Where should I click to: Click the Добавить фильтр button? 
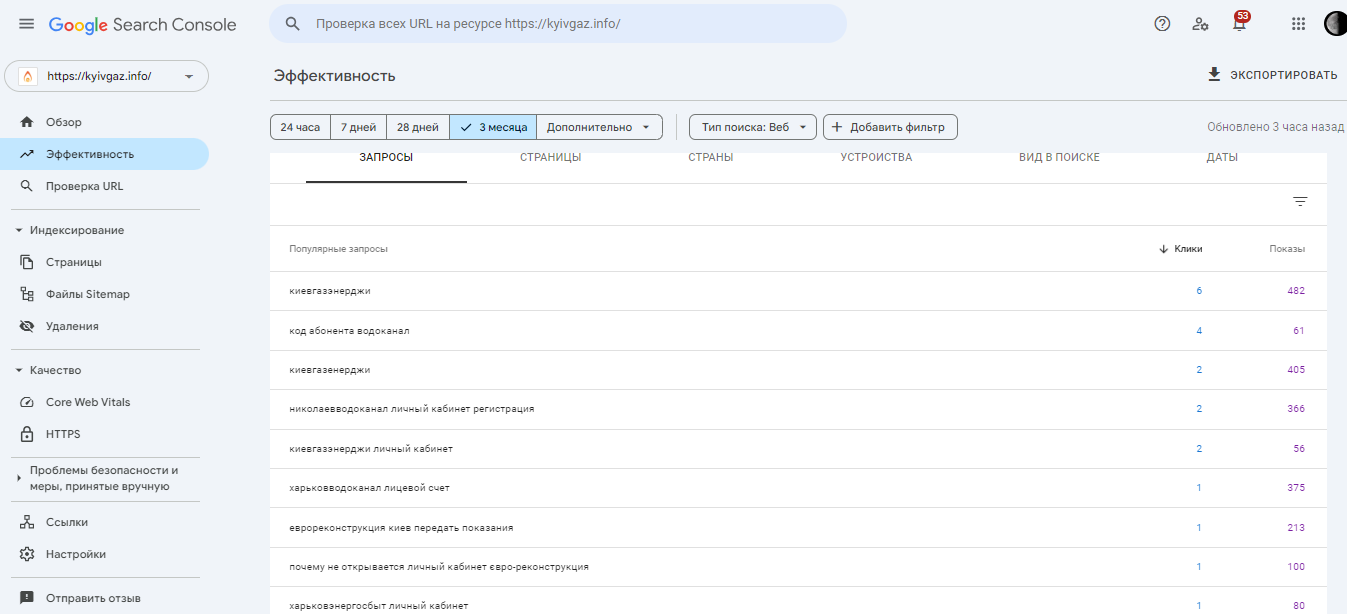[890, 127]
